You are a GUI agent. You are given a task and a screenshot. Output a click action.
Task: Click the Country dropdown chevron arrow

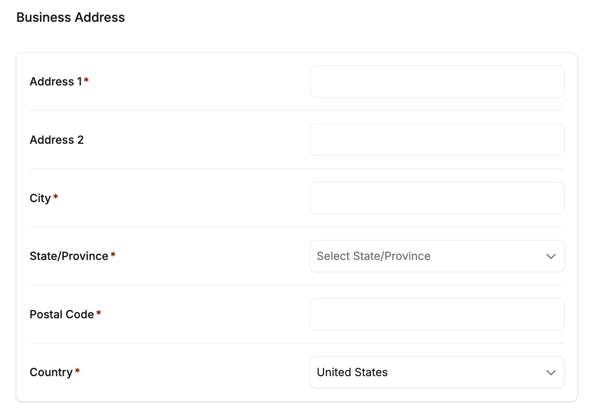pos(551,373)
